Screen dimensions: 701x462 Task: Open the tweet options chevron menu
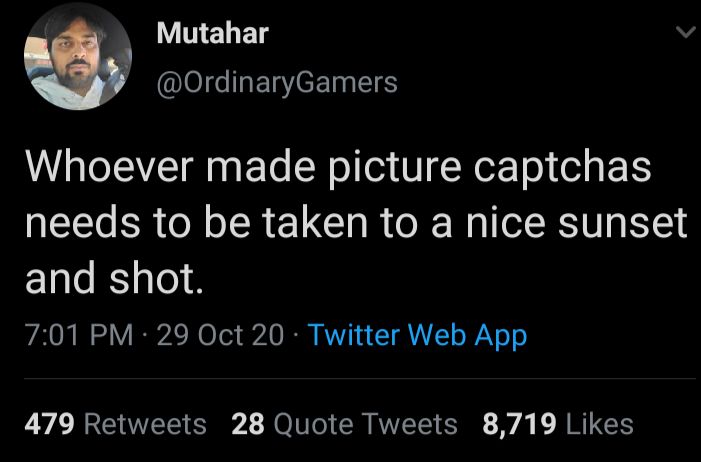click(686, 34)
